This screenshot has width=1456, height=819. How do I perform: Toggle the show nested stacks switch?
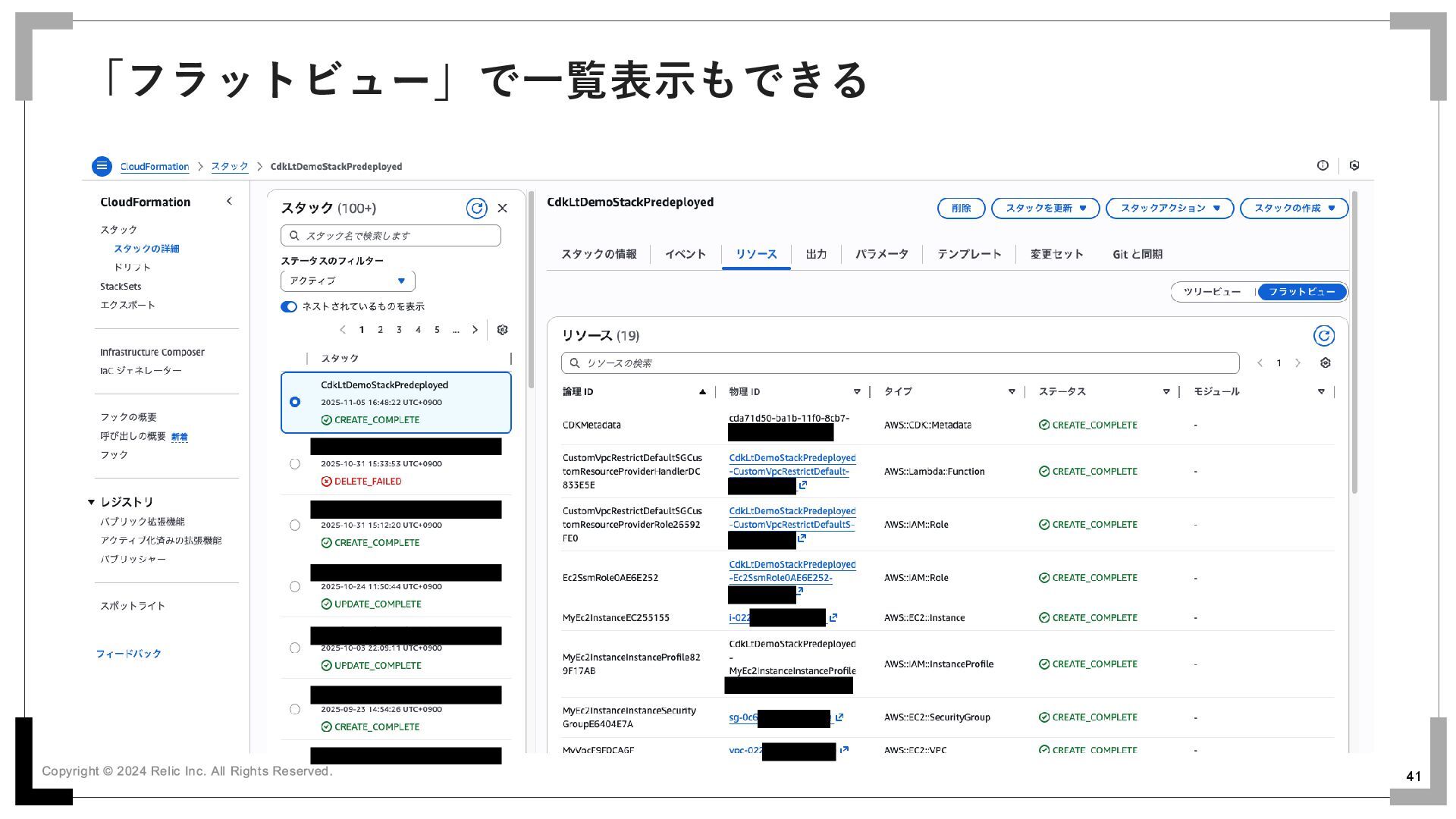tap(289, 307)
